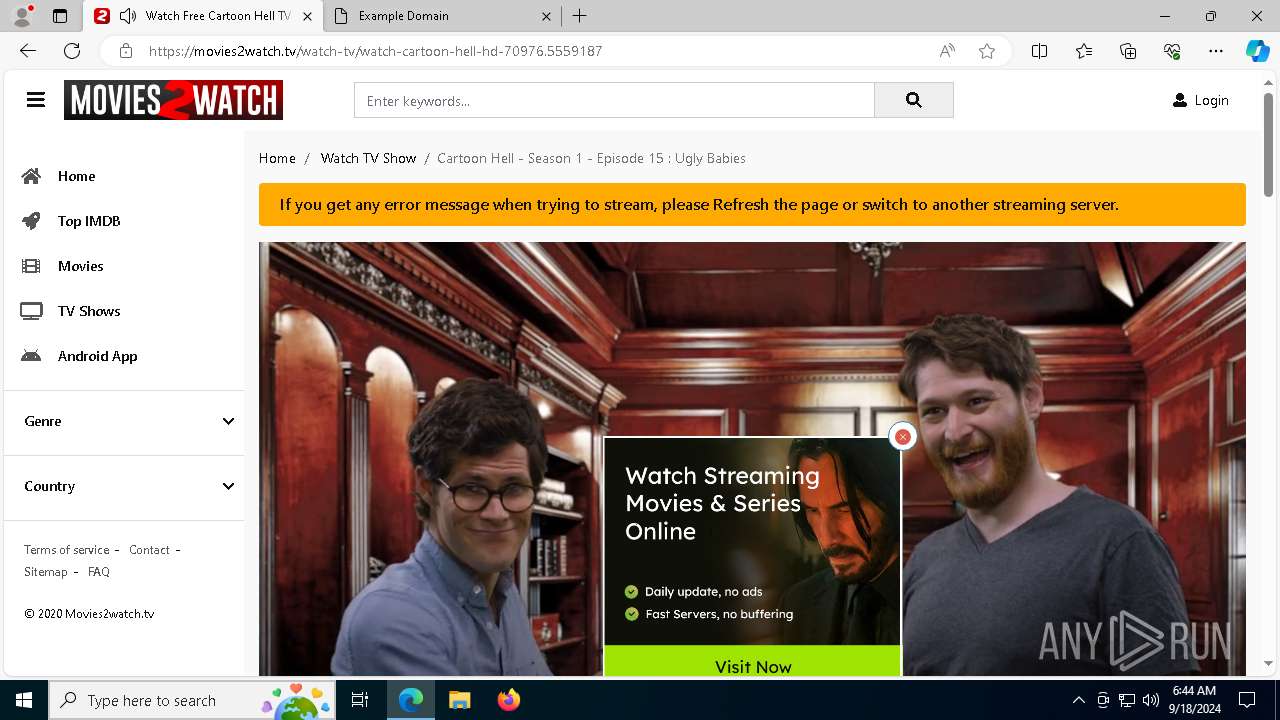Go to Top IMDB in sidebar

89,221
